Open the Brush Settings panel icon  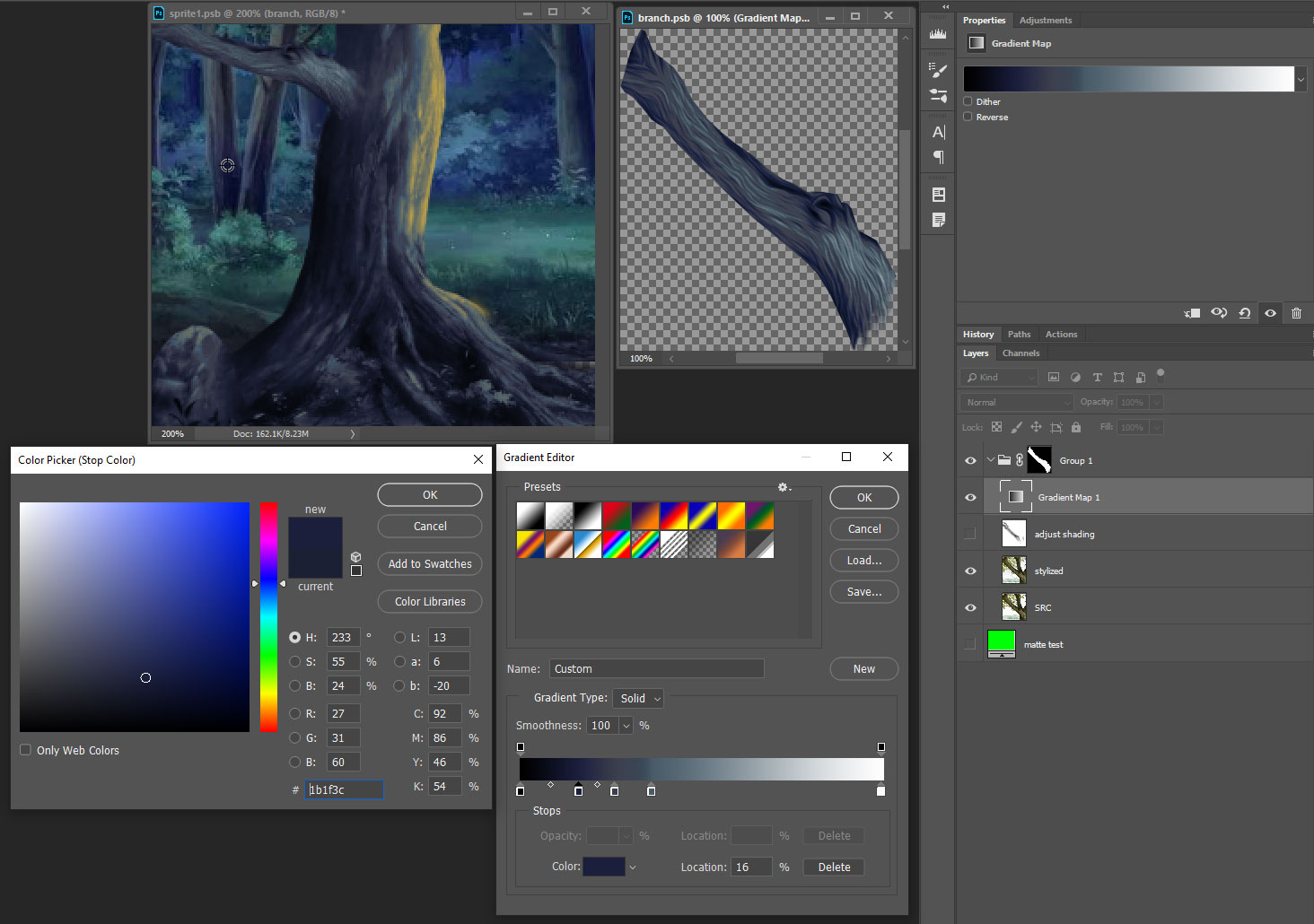point(938,70)
